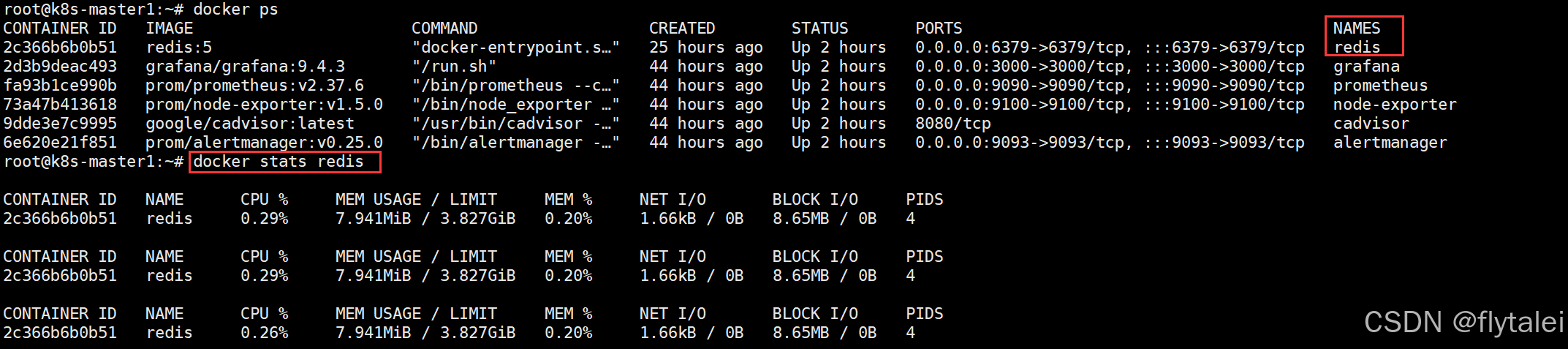
Task: Select container ID 2c366b6b0b51 in docker ps row
Action: click(x=60, y=48)
